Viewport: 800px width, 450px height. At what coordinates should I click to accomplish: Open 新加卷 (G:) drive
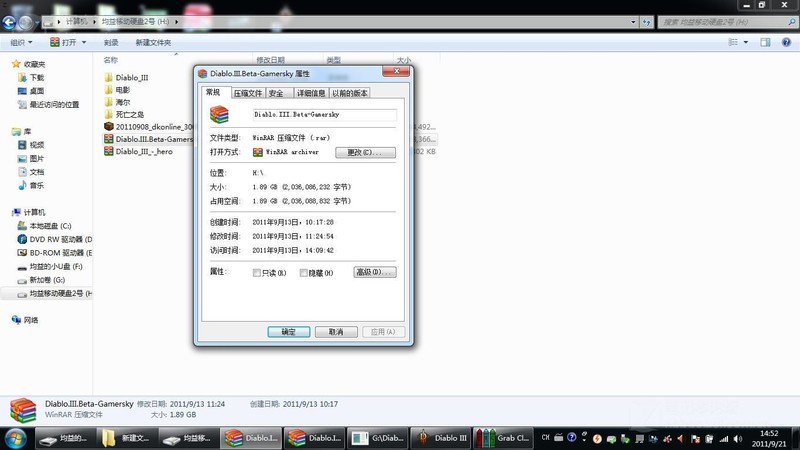(47, 280)
